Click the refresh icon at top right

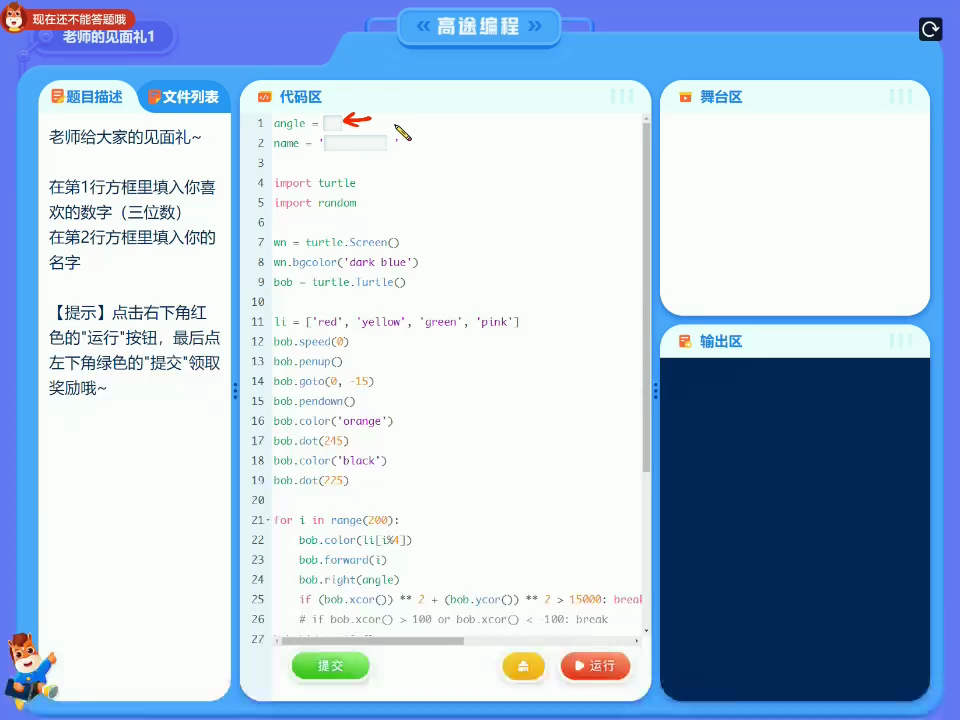click(930, 29)
